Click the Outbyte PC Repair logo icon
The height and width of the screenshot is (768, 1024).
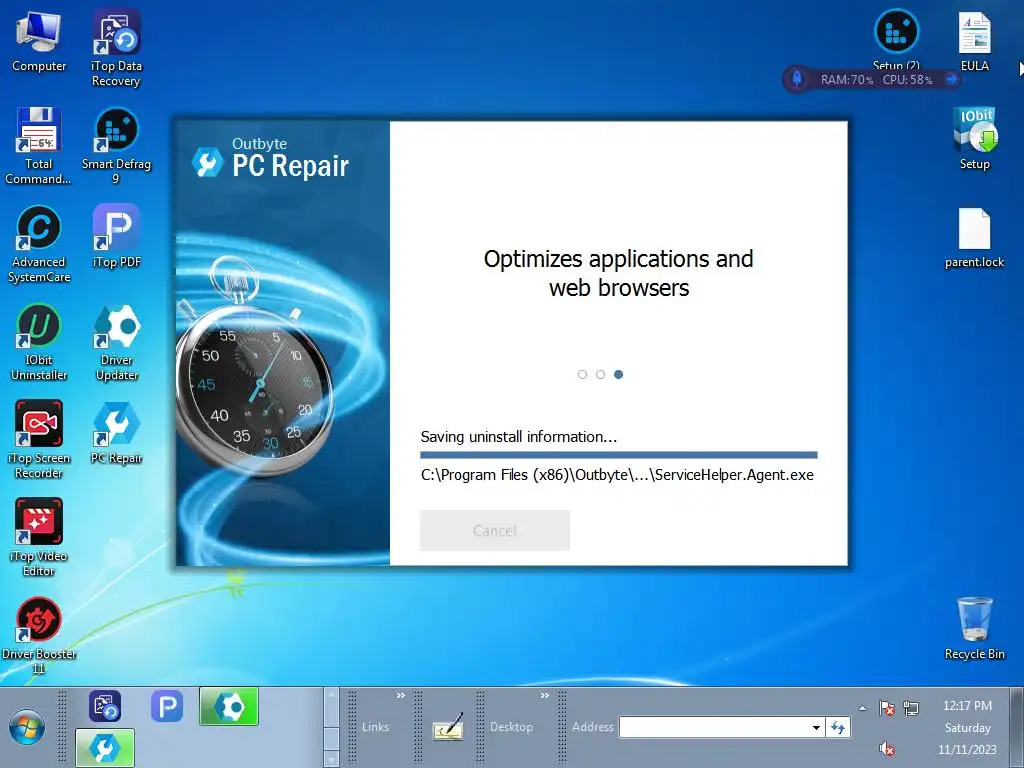pos(208,162)
